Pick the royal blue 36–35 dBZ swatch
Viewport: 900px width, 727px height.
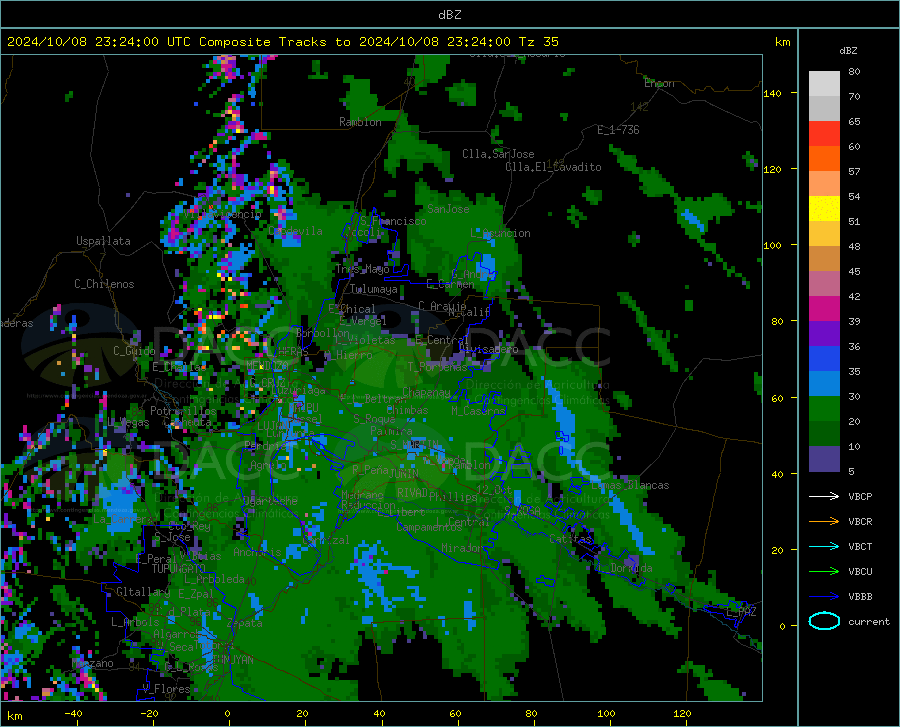coord(824,359)
